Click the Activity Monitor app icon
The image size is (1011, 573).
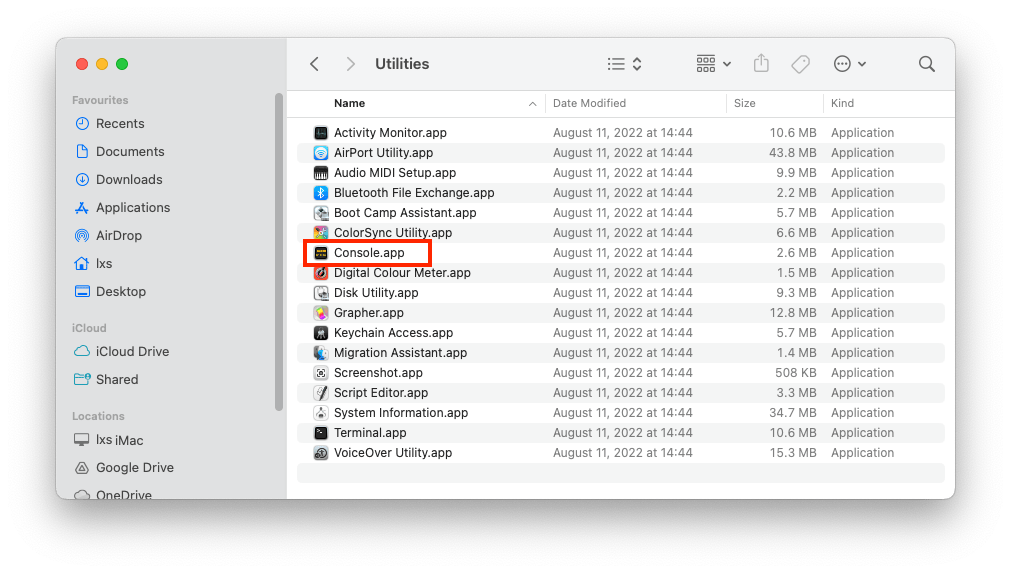(x=320, y=133)
